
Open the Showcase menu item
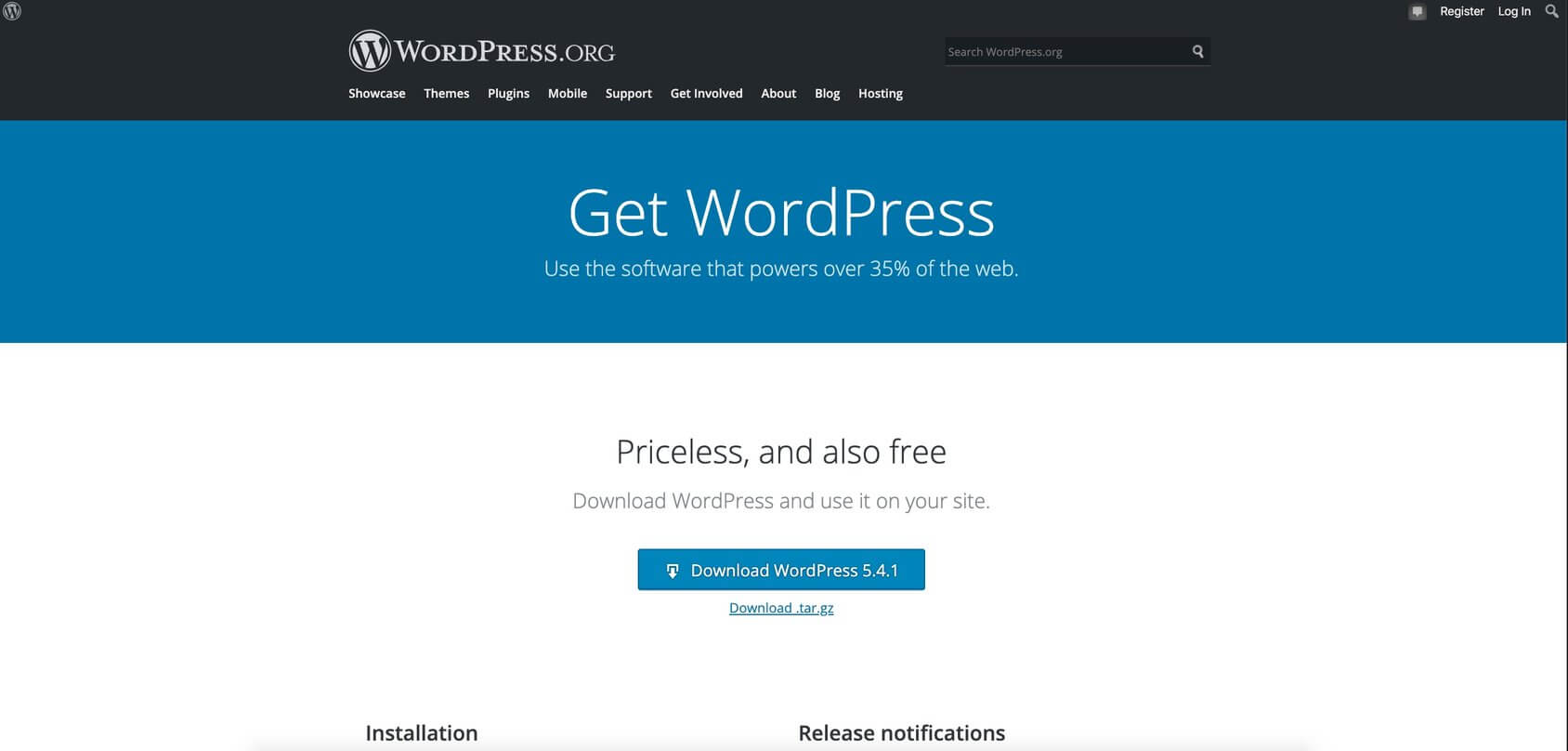[x=376, y=93]
